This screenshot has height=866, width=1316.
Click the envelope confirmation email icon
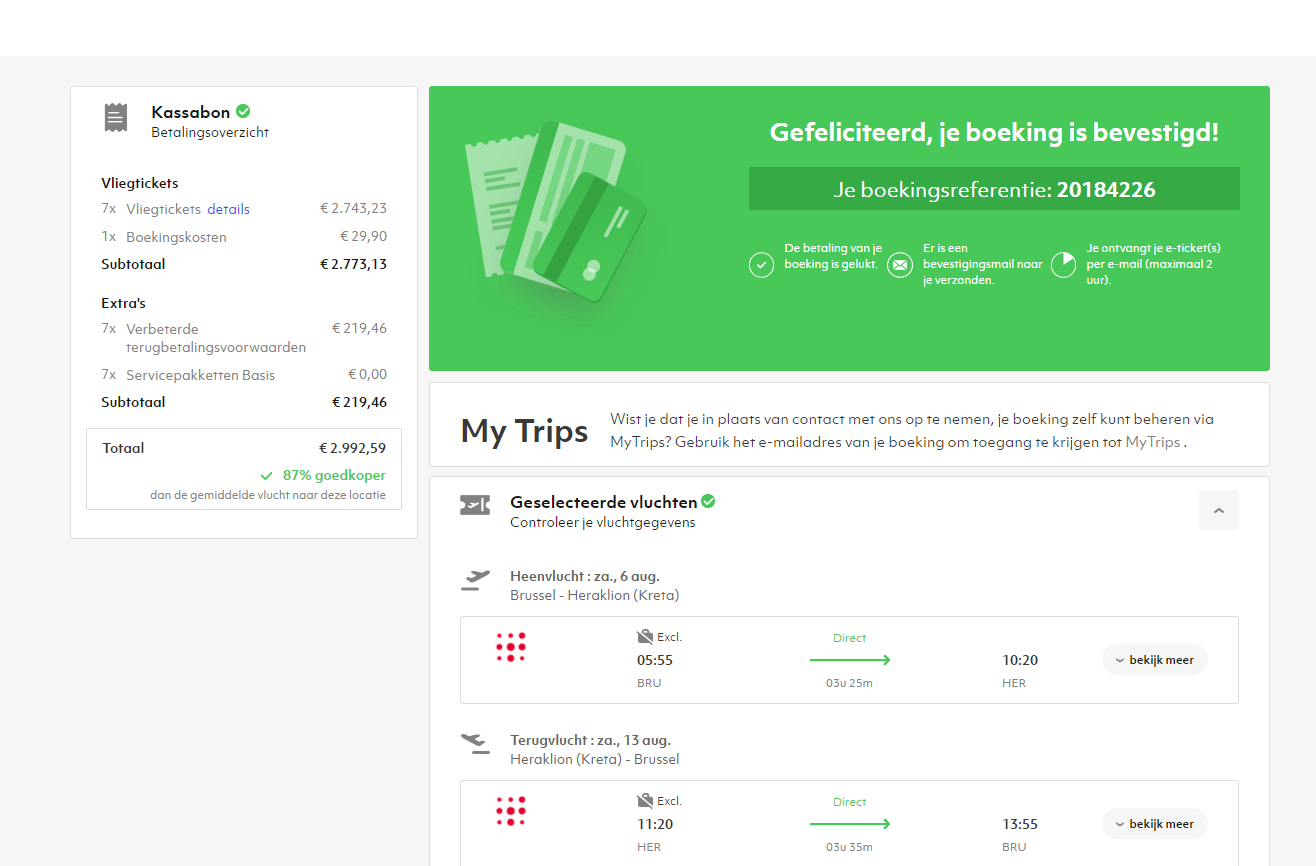[899, 265]
